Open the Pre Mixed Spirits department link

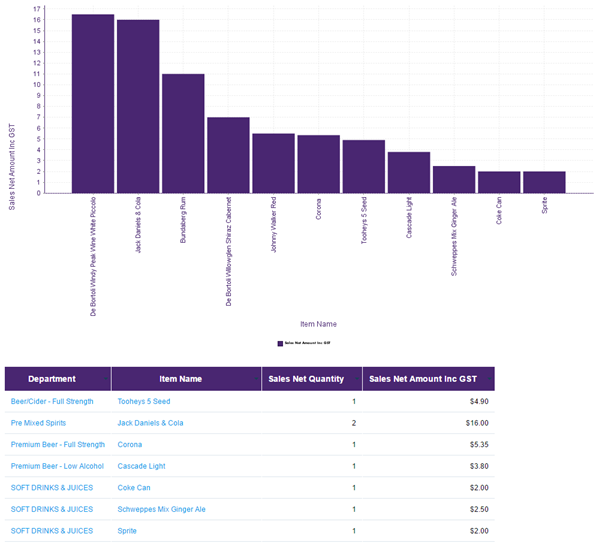coord(38,423)
